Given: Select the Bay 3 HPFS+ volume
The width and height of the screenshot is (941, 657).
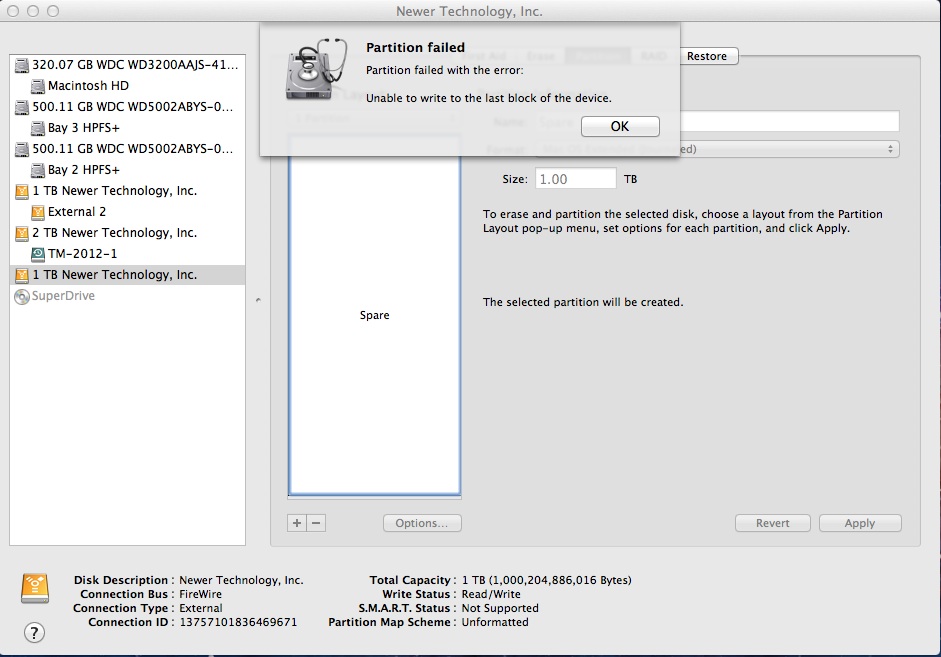Looking at the screenshot, I should (127, 128).
